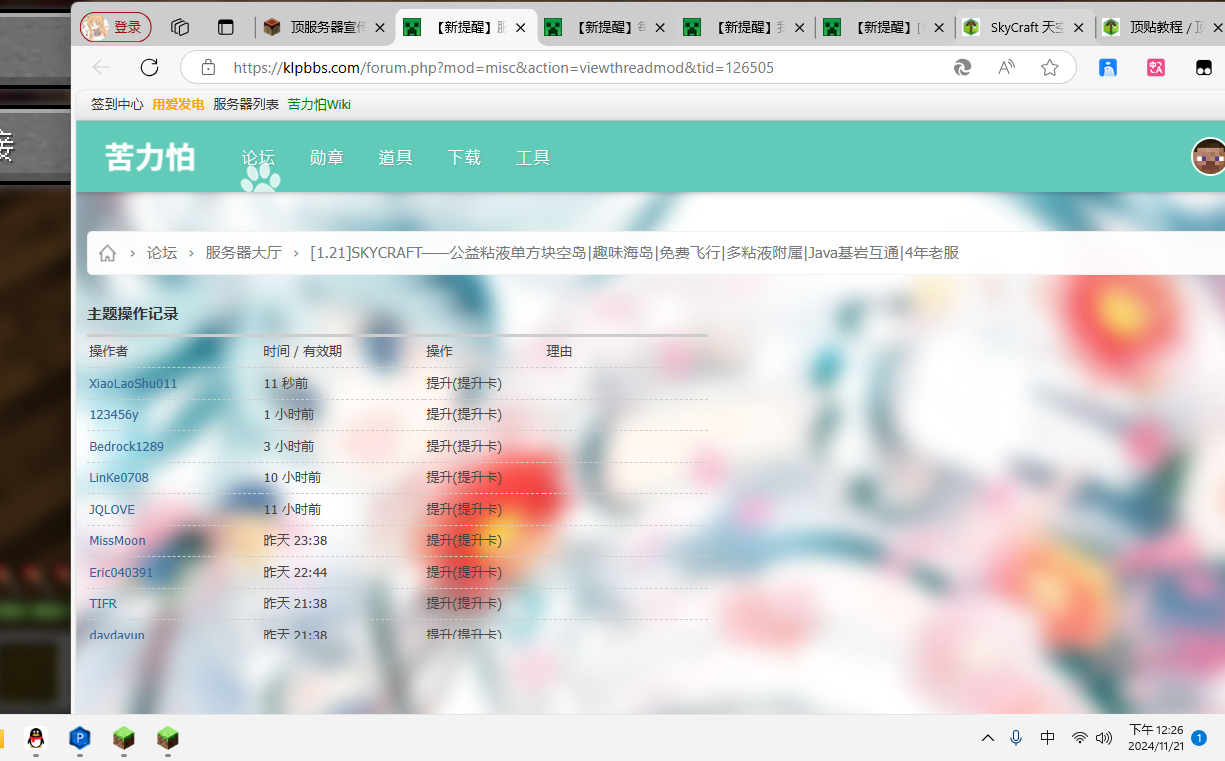Open the [1.21]SKYCRAFT thread breadcrumb link

[x=634, y=253]
